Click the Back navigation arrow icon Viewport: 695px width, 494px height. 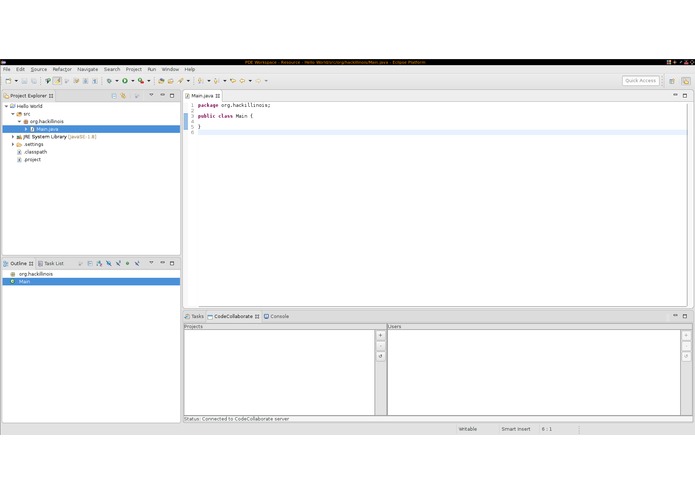[242, 81]
